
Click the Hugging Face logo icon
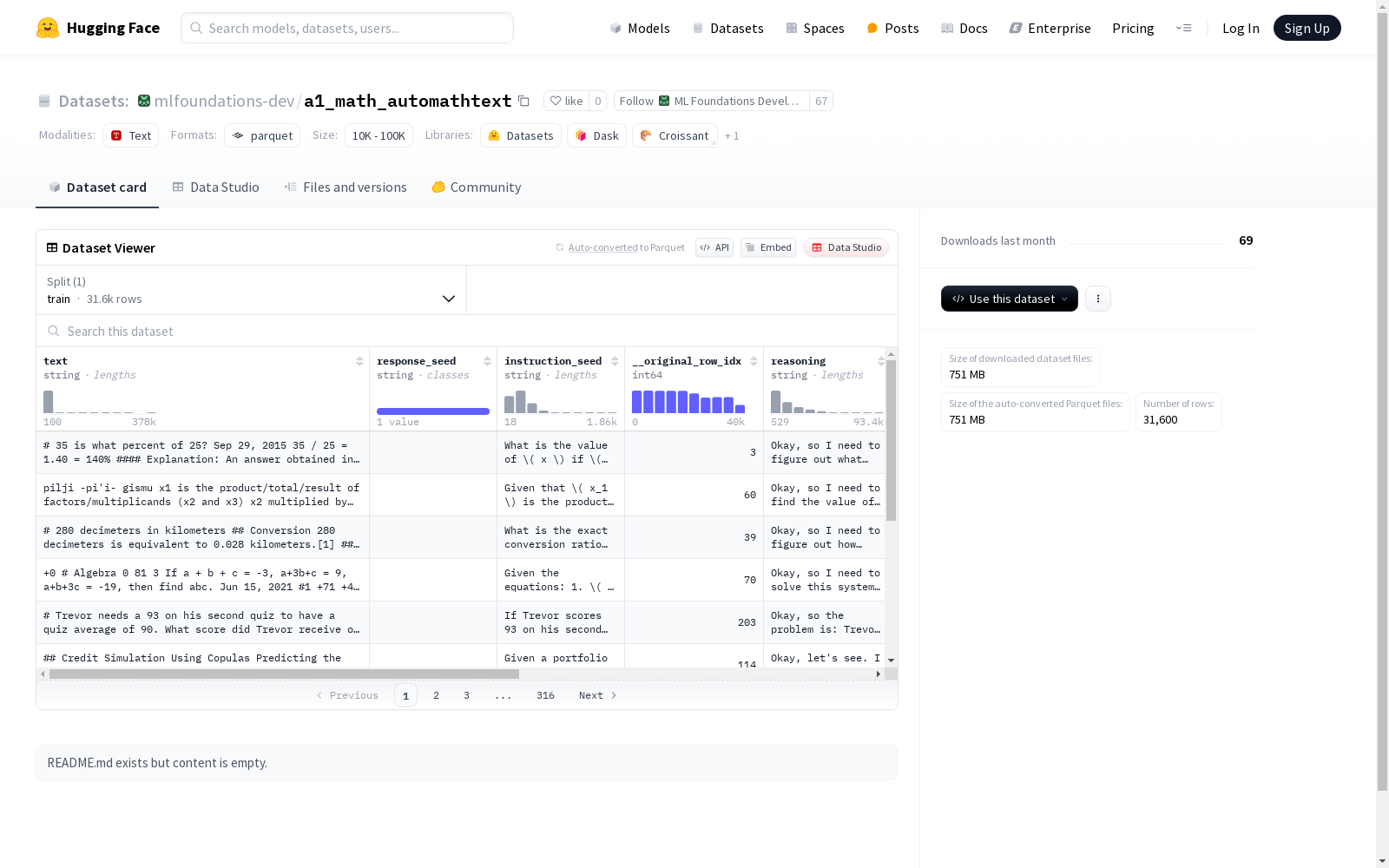[x=48, y=28]
